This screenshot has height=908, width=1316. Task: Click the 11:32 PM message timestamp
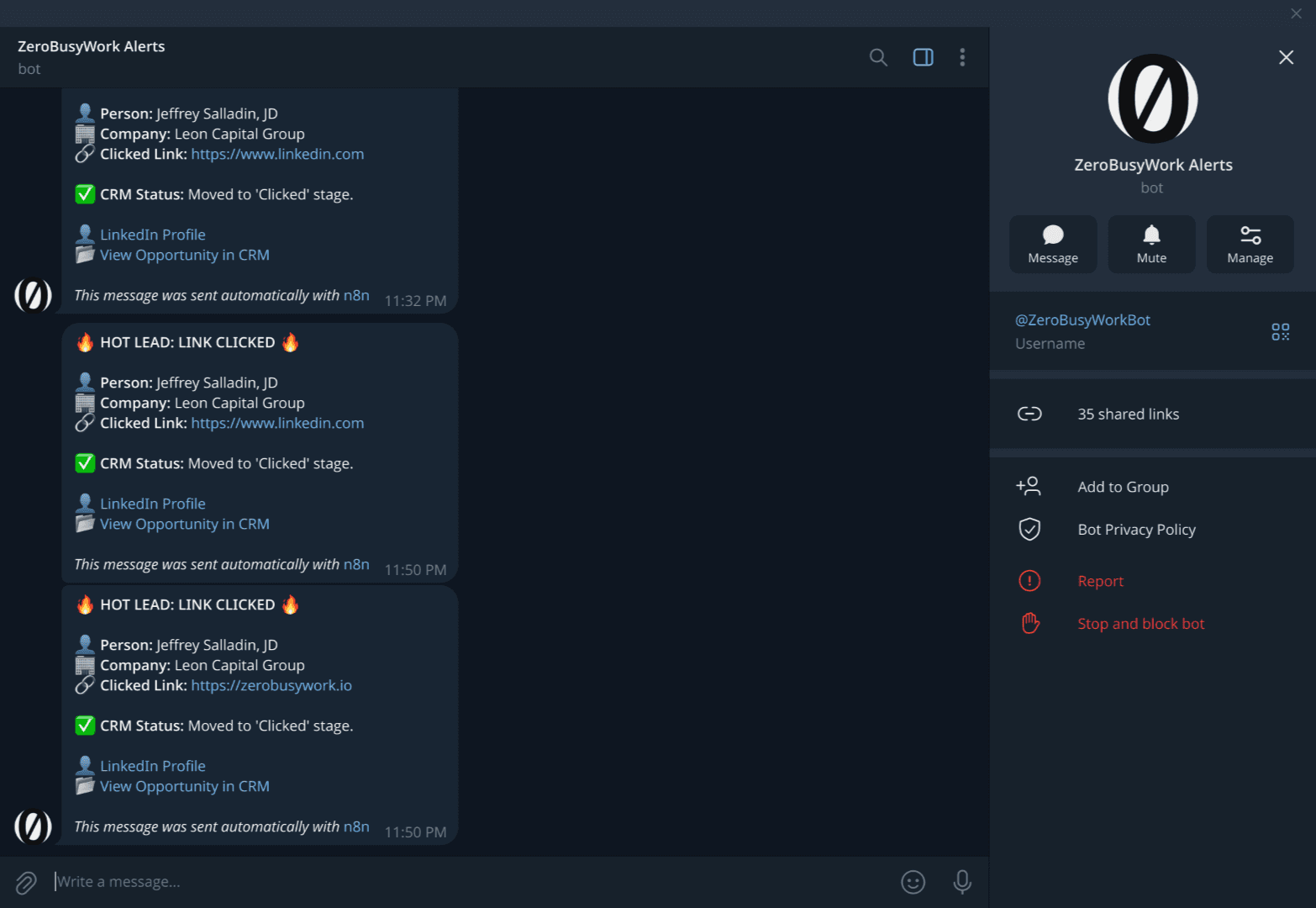415,301
